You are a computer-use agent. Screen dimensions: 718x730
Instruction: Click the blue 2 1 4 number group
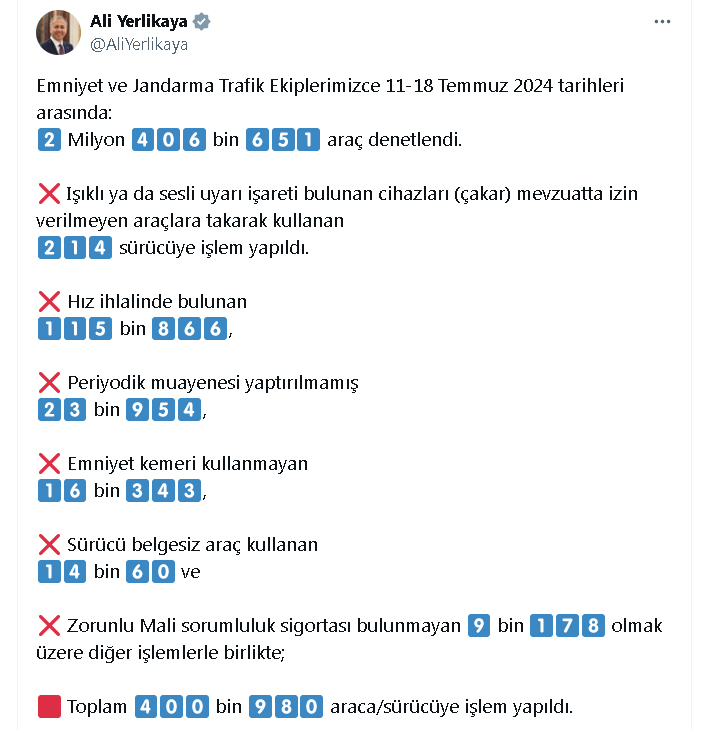[75, 248]
